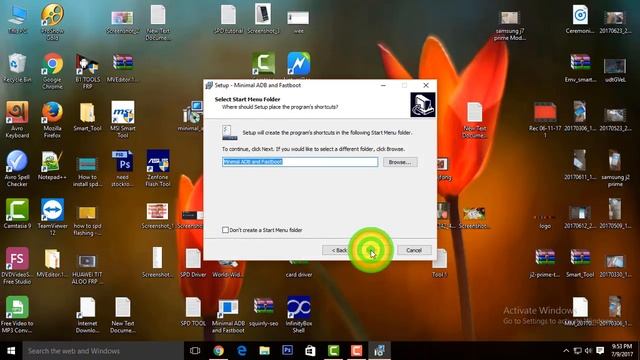Select the Avro Keyboard desktop icon
The image size is (640, 360).
17,120
